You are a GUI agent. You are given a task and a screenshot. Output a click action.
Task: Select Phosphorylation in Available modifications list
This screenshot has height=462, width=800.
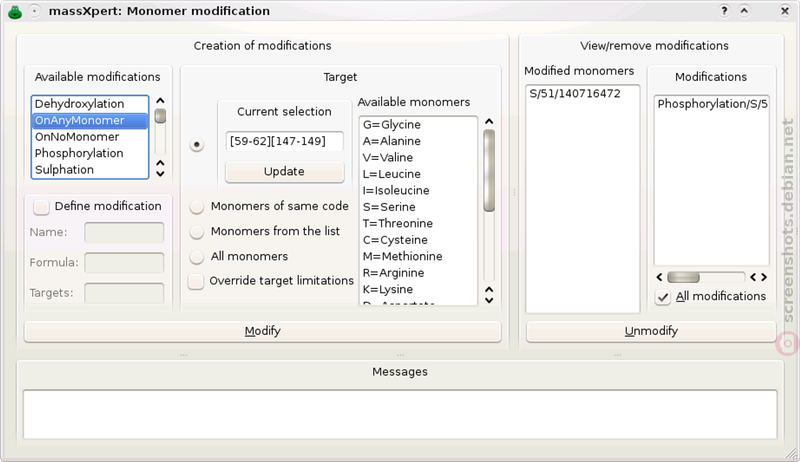point(90,153)
